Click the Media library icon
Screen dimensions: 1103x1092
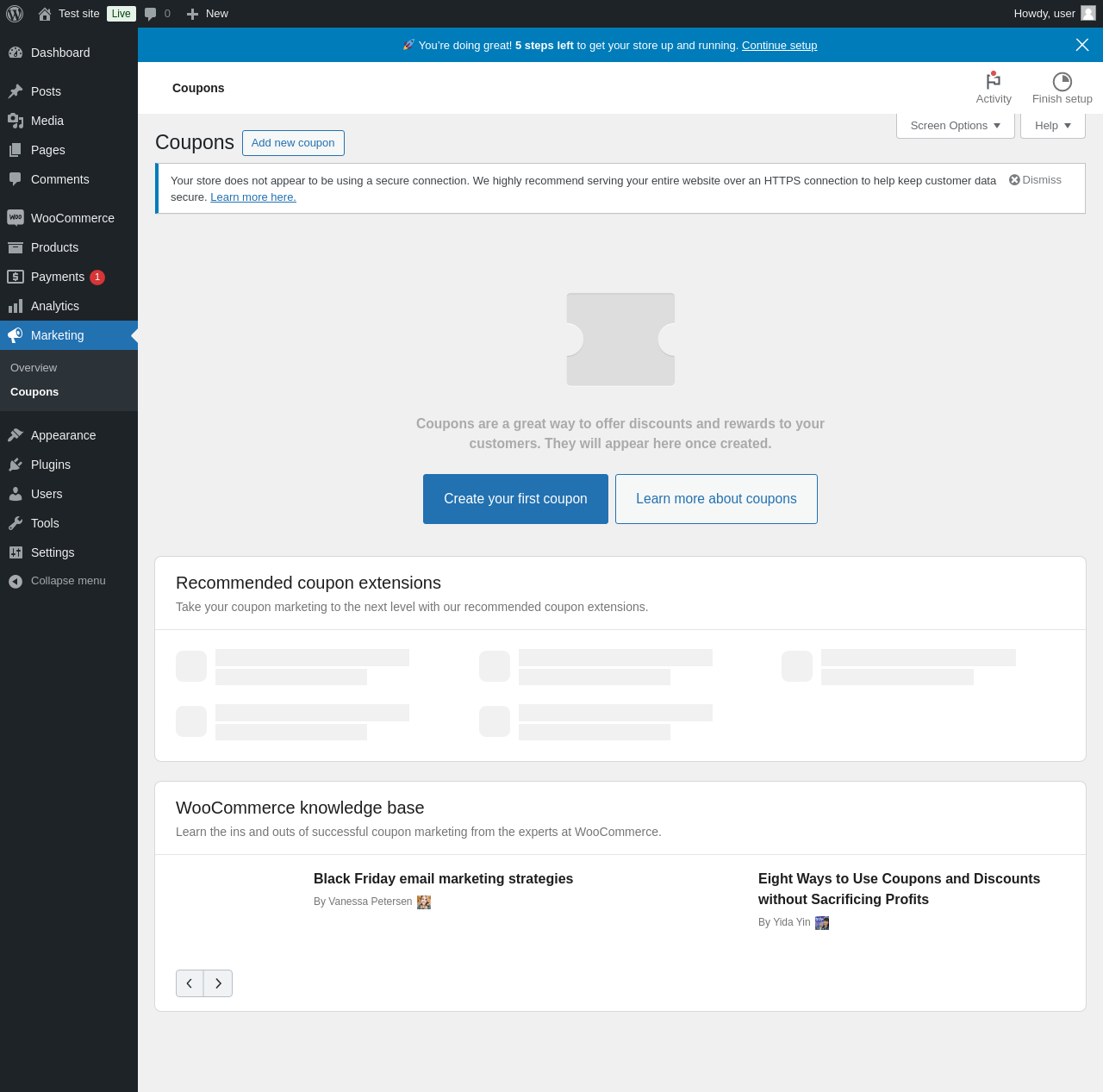coord(16,121)
